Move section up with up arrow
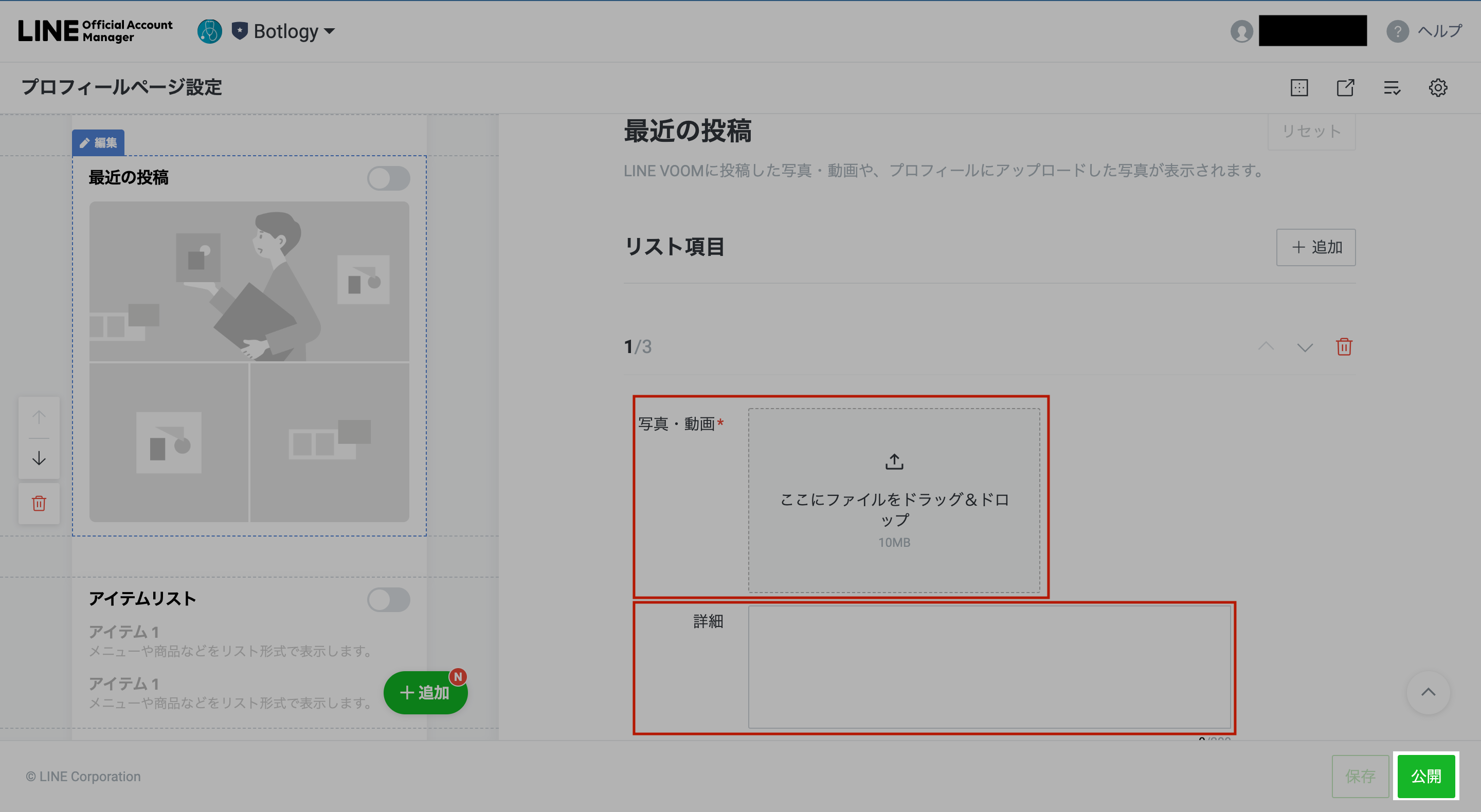Screen dimensions: 1481x812 tap(39, 417)
